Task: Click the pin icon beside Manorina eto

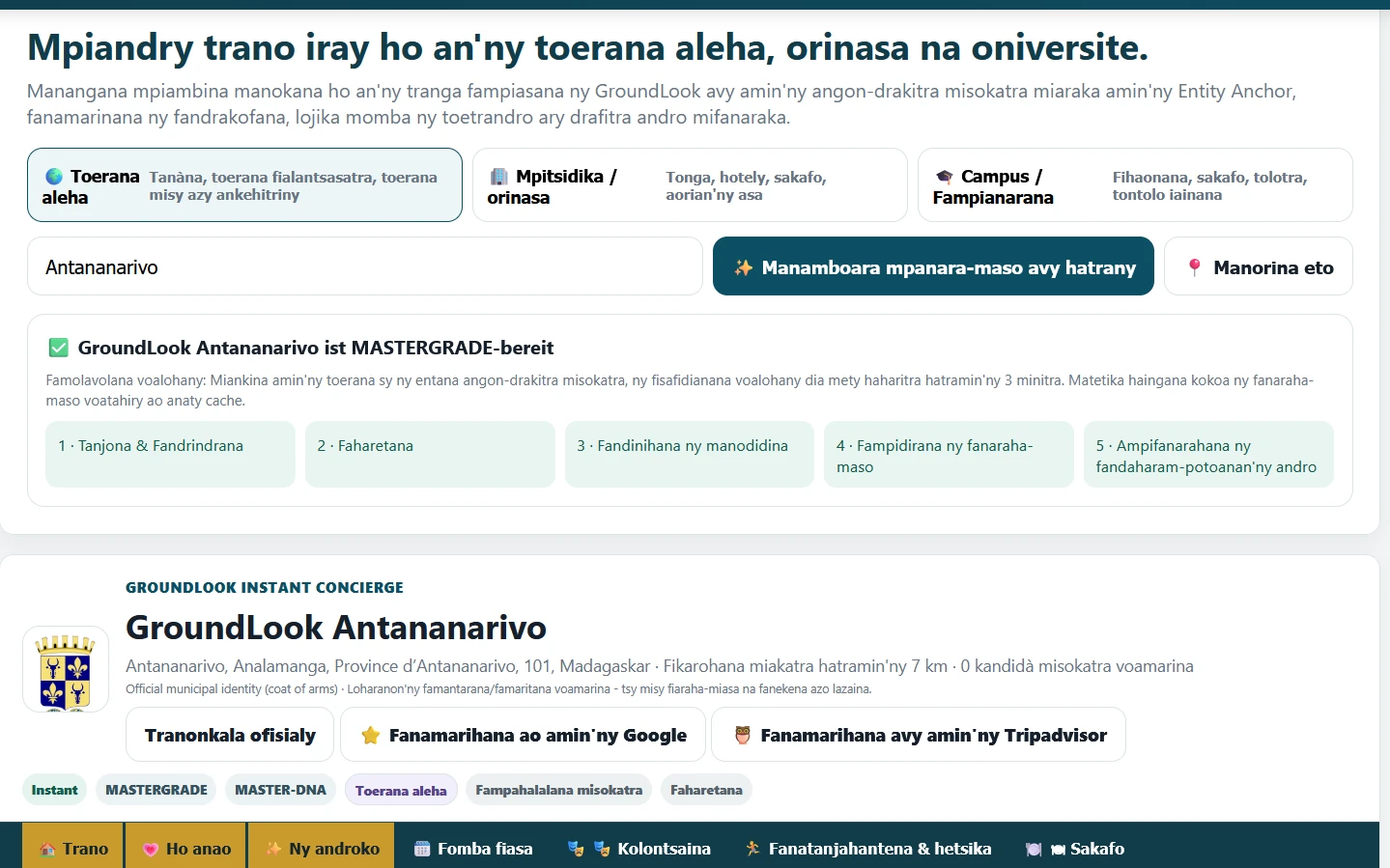Action: [x=1195, y=267]
